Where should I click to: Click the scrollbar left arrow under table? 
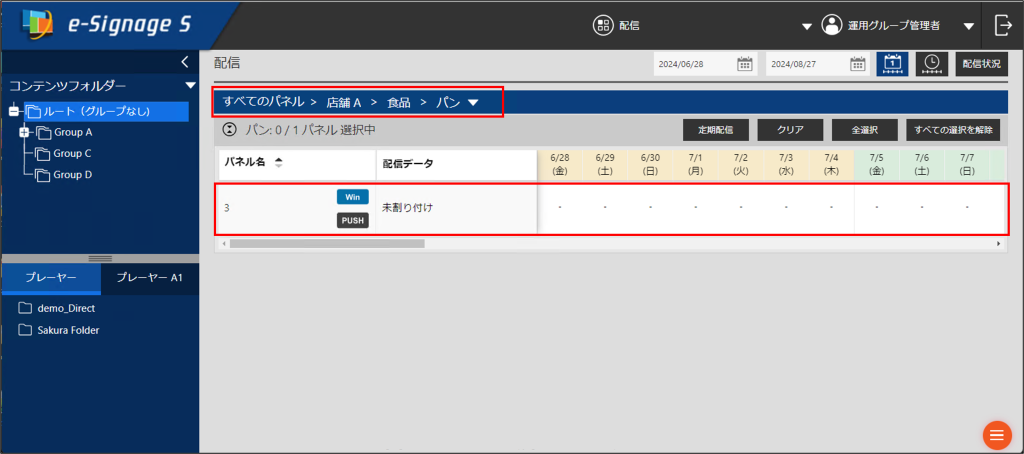pos(223,243)
